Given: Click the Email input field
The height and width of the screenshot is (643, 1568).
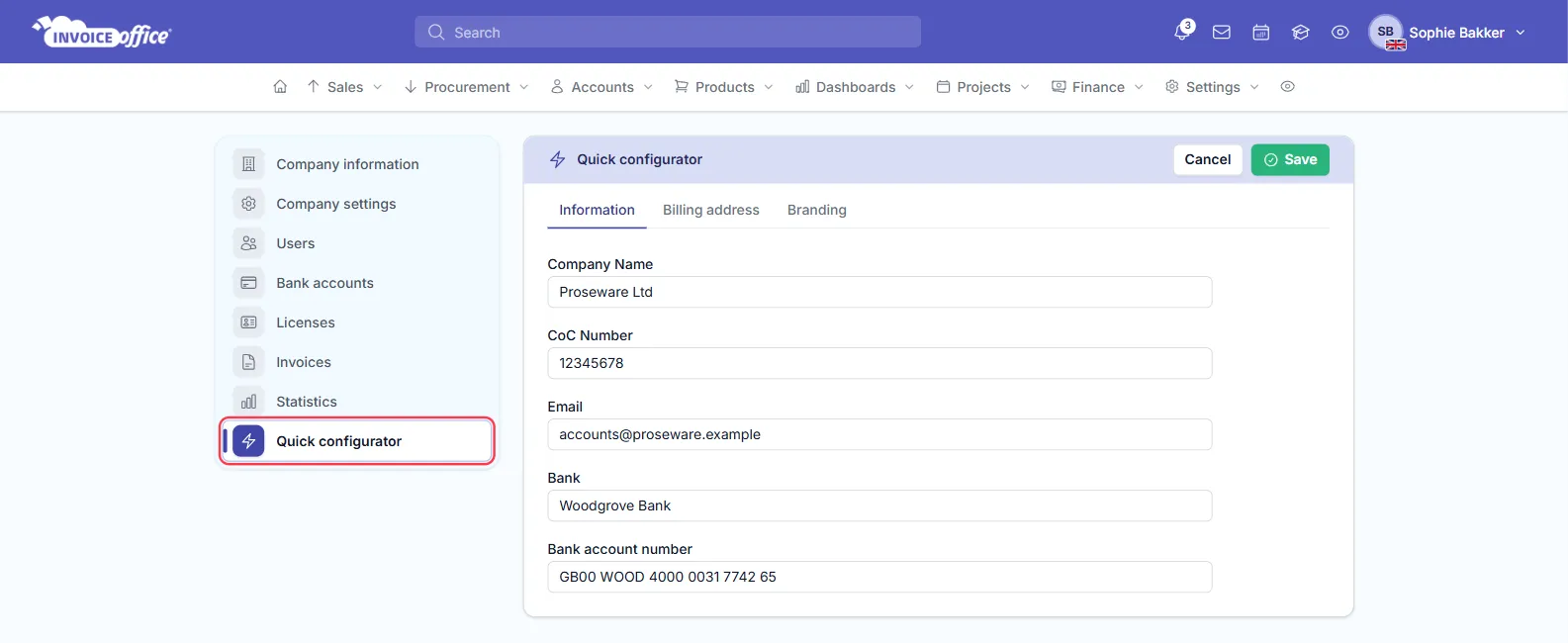Looking at the screenshot, I should pos(879,434).
